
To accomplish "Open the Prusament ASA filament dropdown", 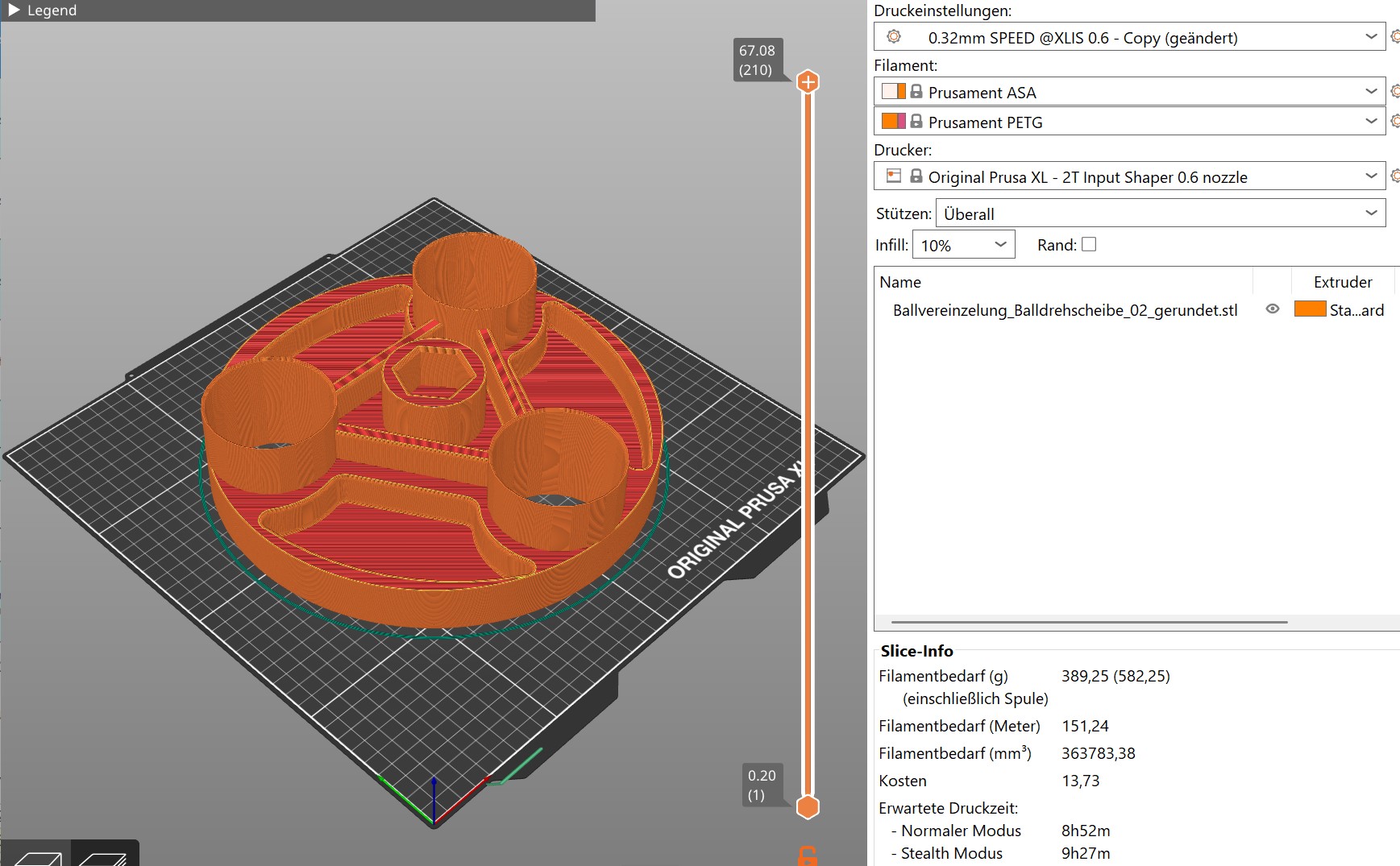I will click(1371, 92).
